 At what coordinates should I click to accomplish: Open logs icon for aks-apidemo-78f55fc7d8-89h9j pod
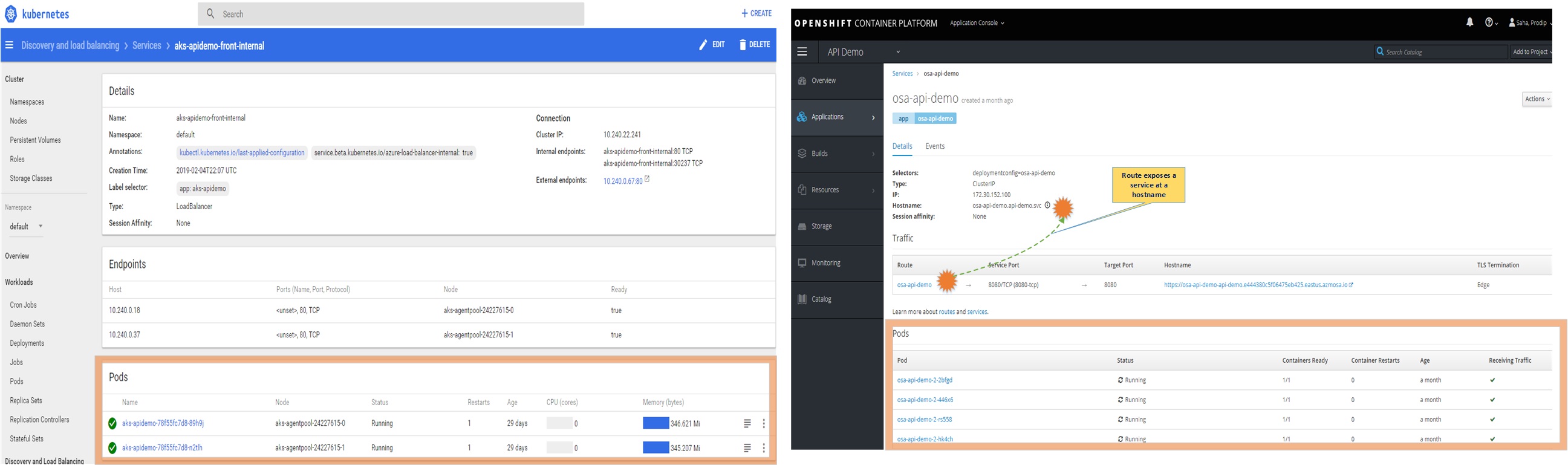(747, 424)
